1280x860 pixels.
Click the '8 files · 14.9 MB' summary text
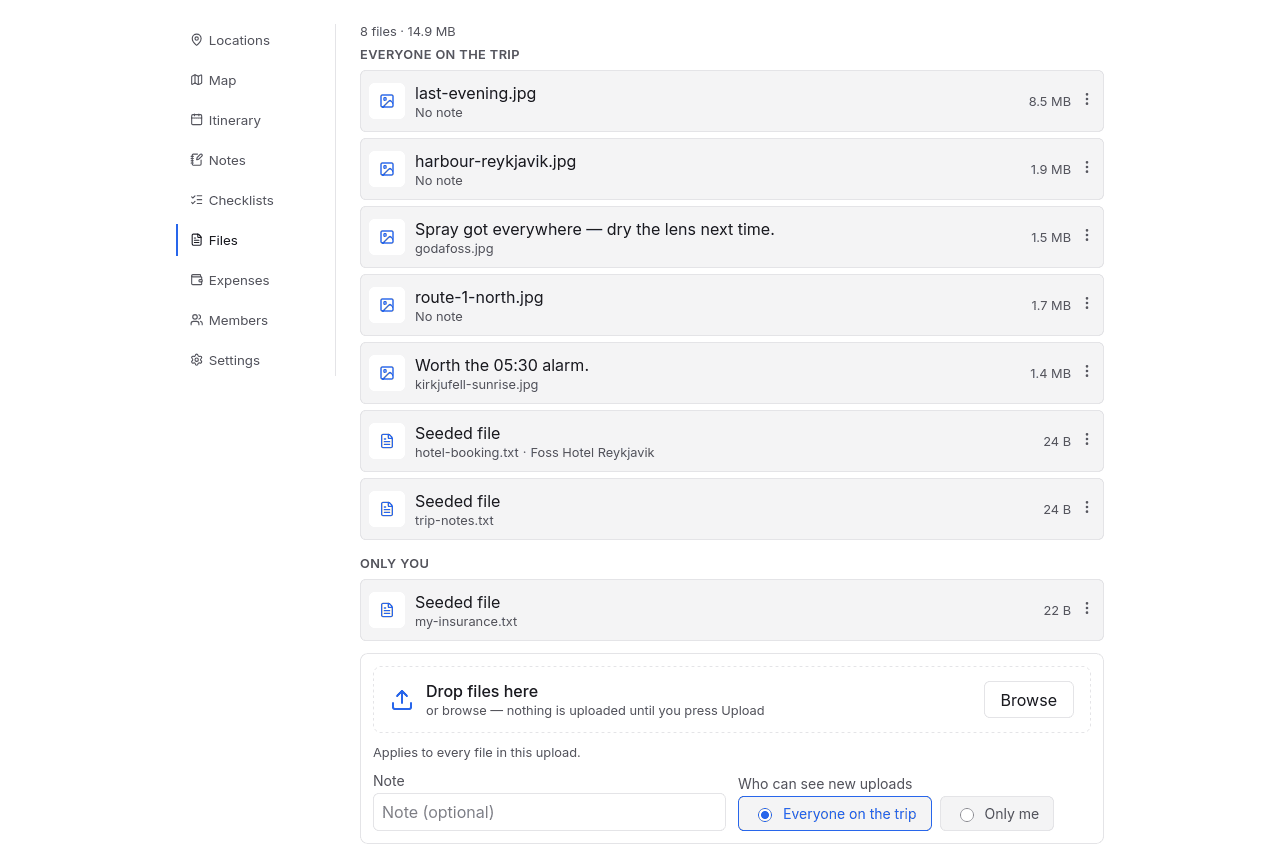(x=408, y=32)
